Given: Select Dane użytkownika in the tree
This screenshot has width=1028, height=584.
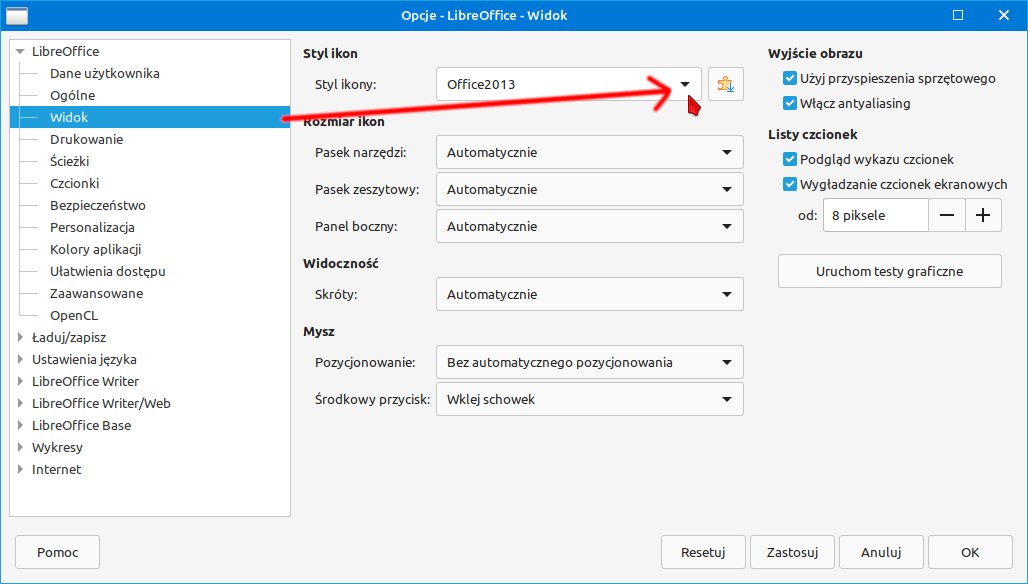Looking at the screenshot, I should 105,73.
